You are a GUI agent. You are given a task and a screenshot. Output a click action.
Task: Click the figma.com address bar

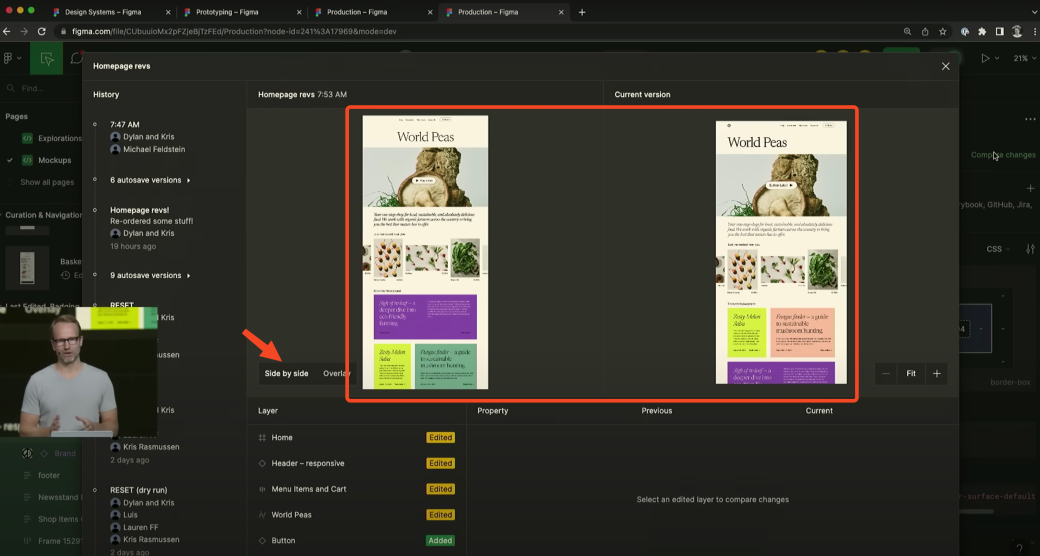click(234, 31)
